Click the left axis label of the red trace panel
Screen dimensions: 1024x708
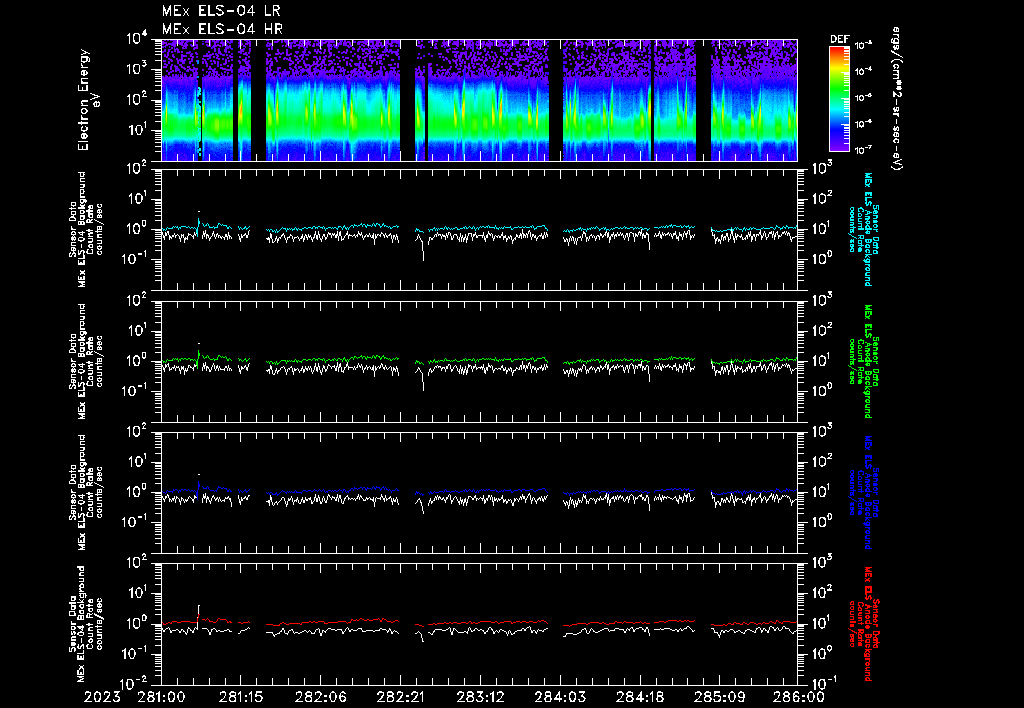(86, 624)
